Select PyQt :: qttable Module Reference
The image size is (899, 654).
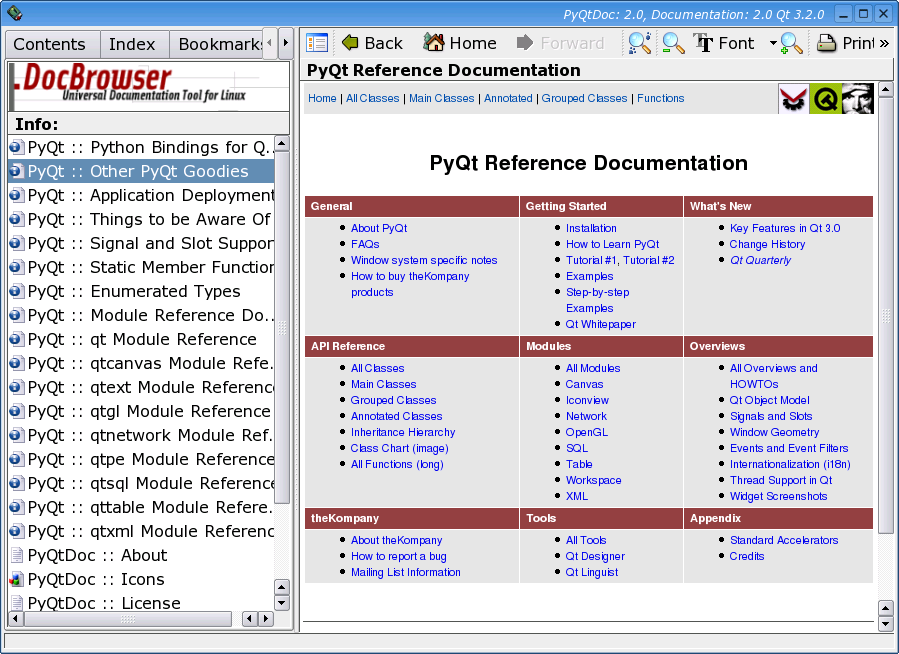tap(141, 507)
